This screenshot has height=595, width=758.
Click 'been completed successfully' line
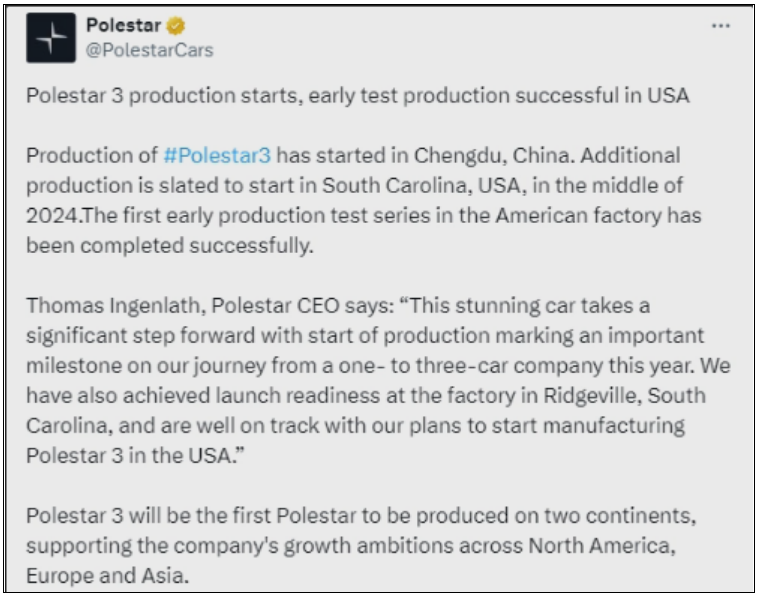pyautogui.click(x=170, y=246)
